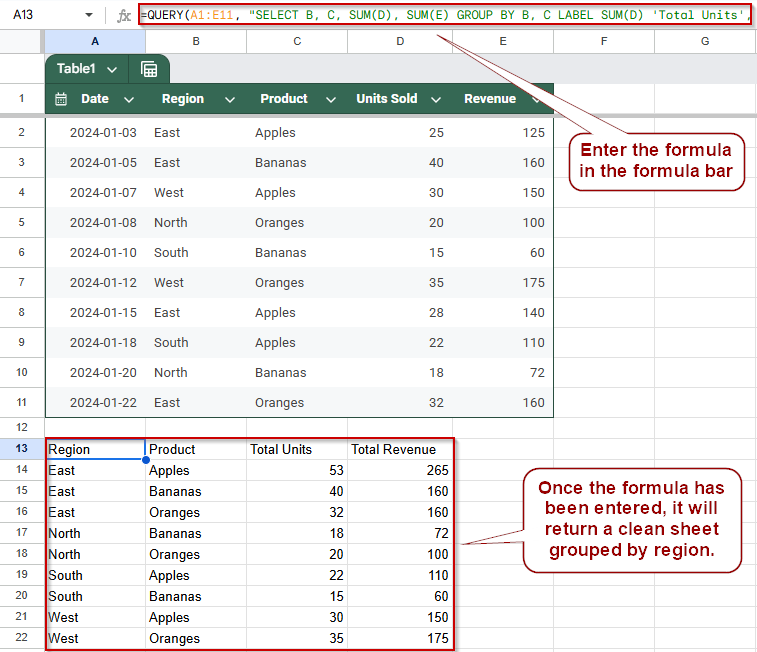Open the Region column filter dropdown
The height and width of the screenshot is (652, 757).
click(230, 99)
